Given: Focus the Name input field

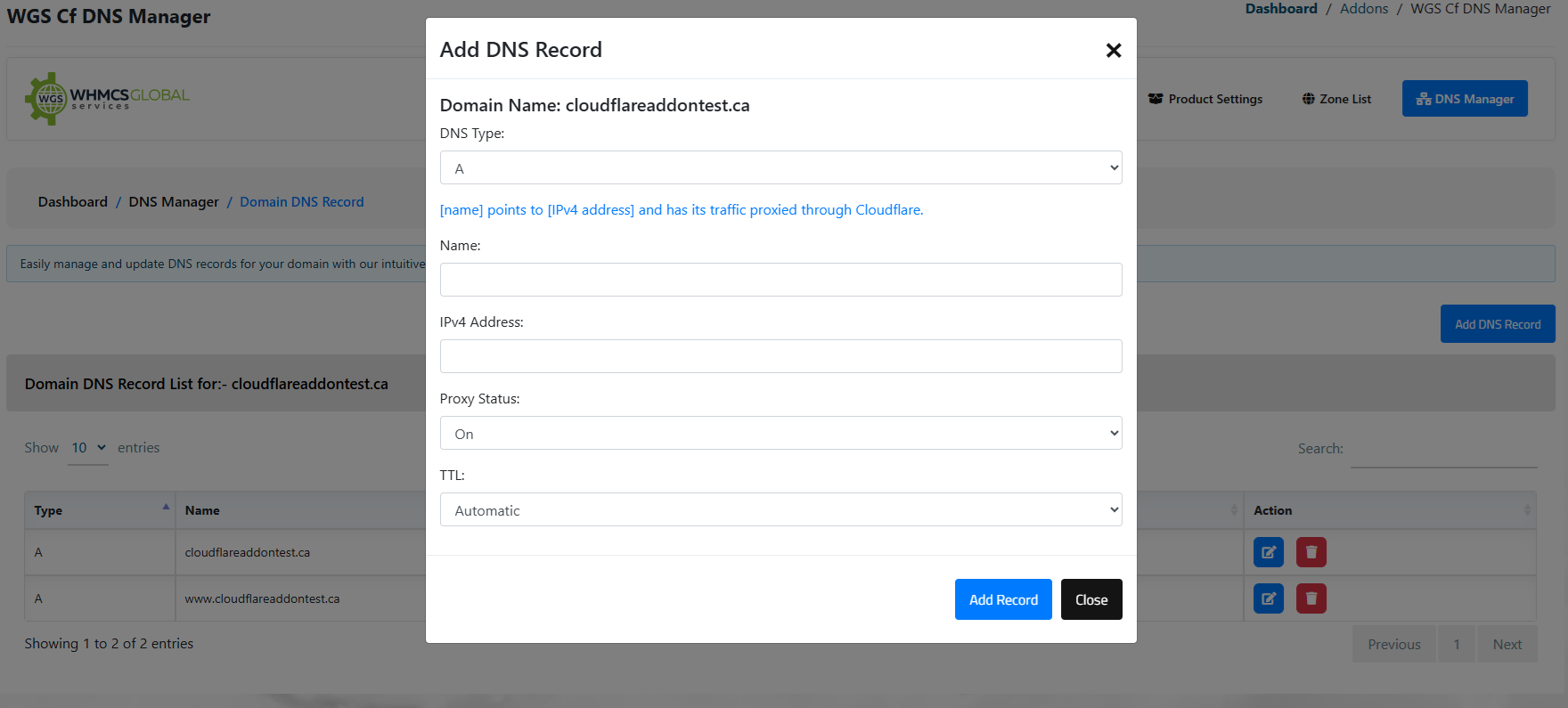Looking at the screenshot, I should coord(780,280).
